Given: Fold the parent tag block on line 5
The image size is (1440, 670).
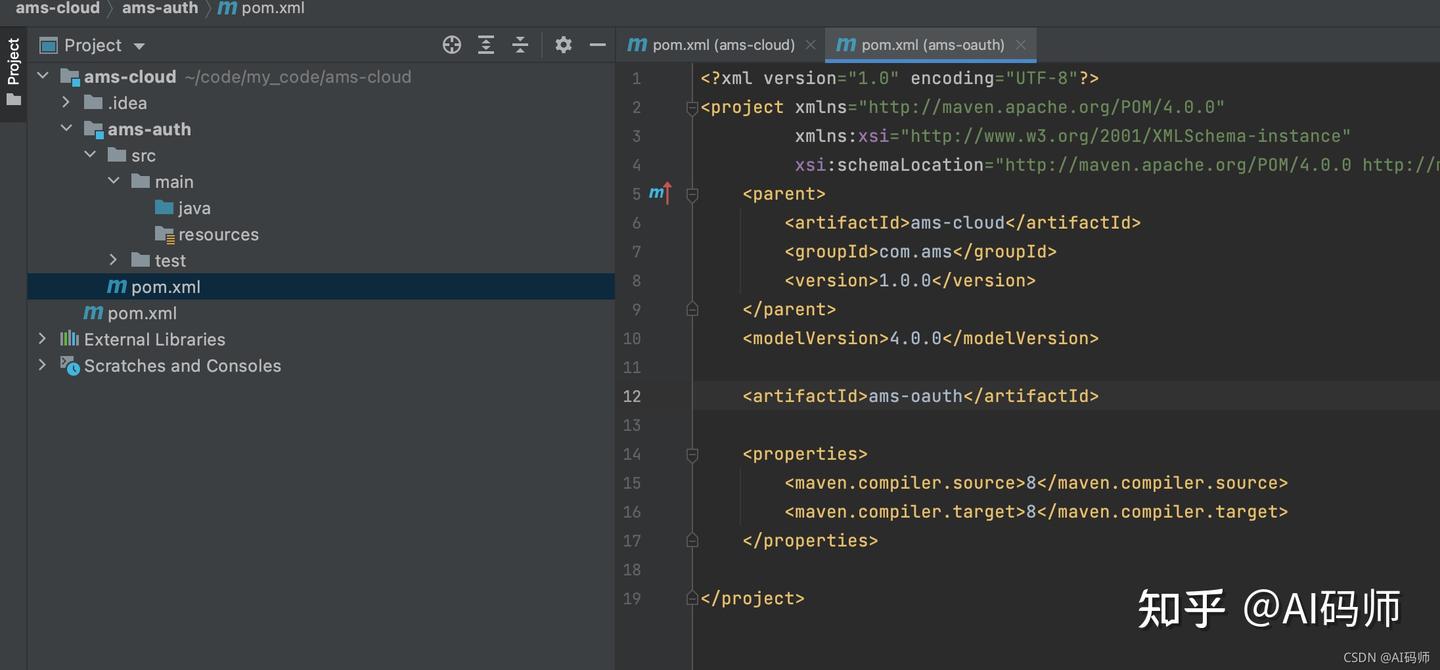Looking at the screenshot, I should (692, 194).
